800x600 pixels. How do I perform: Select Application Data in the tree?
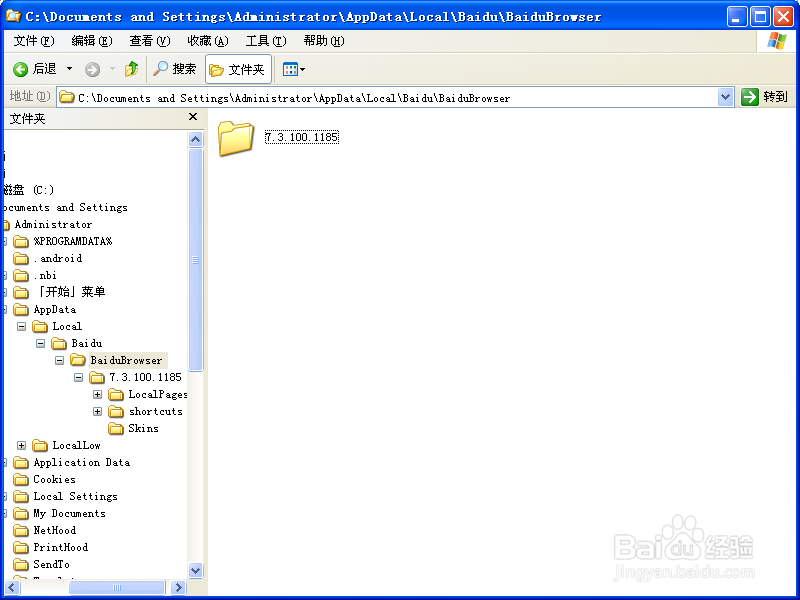point(82,463)
